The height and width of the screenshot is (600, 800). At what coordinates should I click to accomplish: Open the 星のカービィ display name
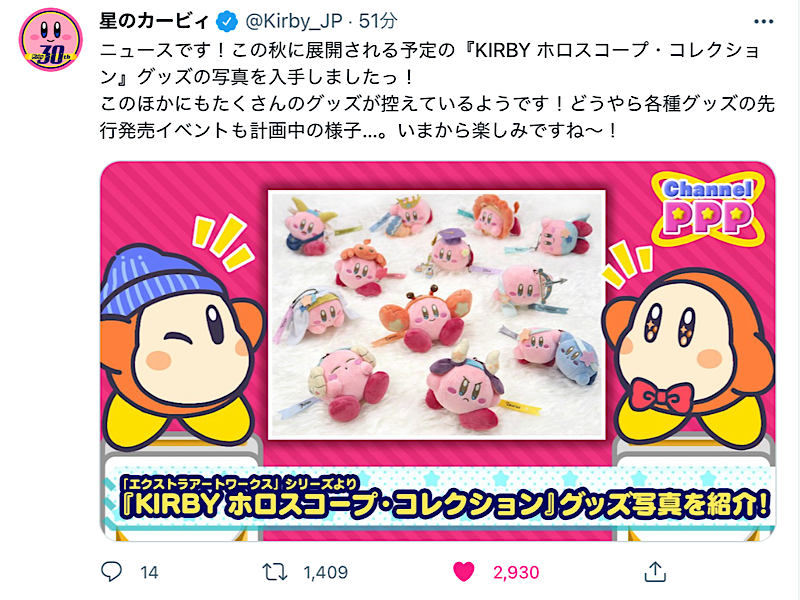(155, 21)
